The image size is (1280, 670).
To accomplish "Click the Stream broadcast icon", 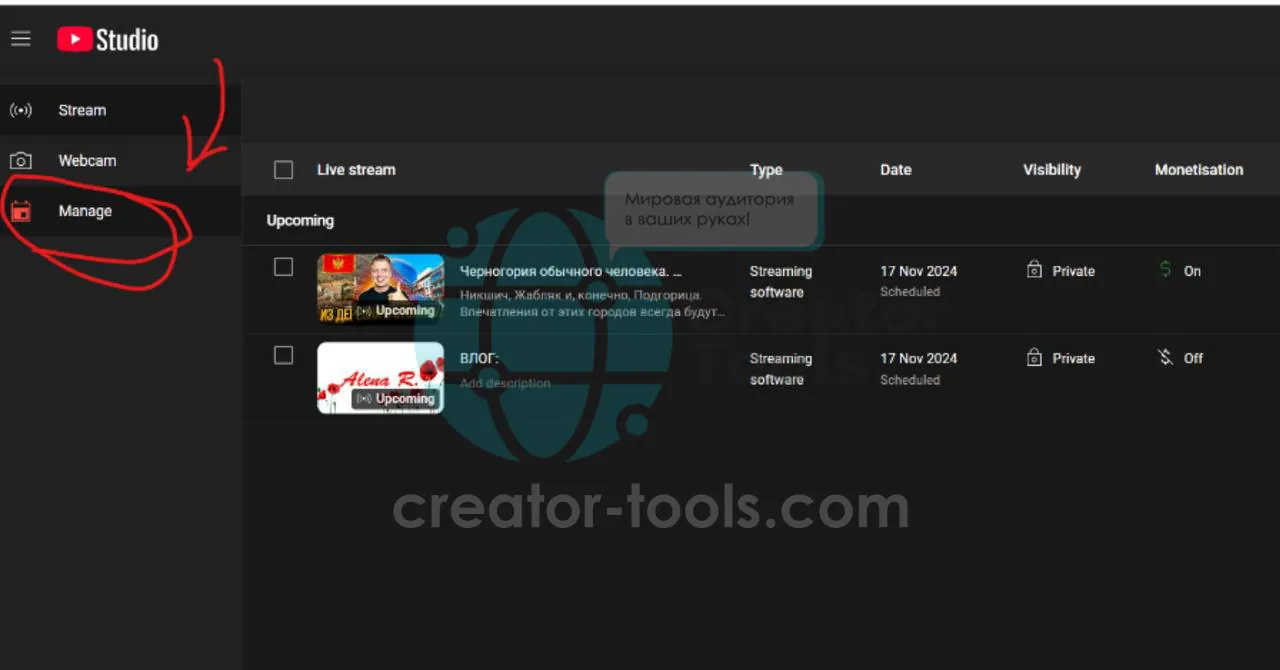I will 21,110.
